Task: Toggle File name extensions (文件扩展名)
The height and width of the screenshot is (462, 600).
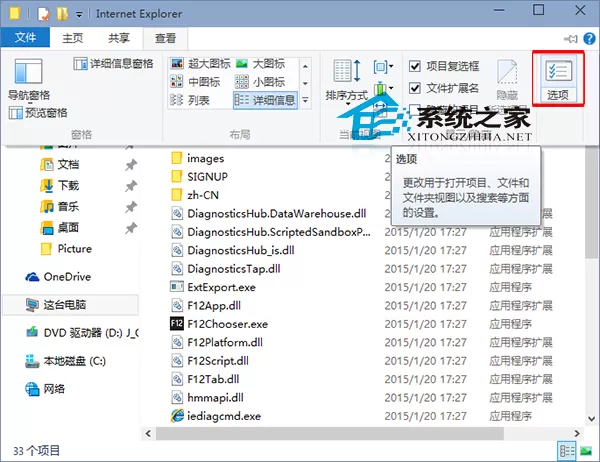Action: (x=444, y=88)
